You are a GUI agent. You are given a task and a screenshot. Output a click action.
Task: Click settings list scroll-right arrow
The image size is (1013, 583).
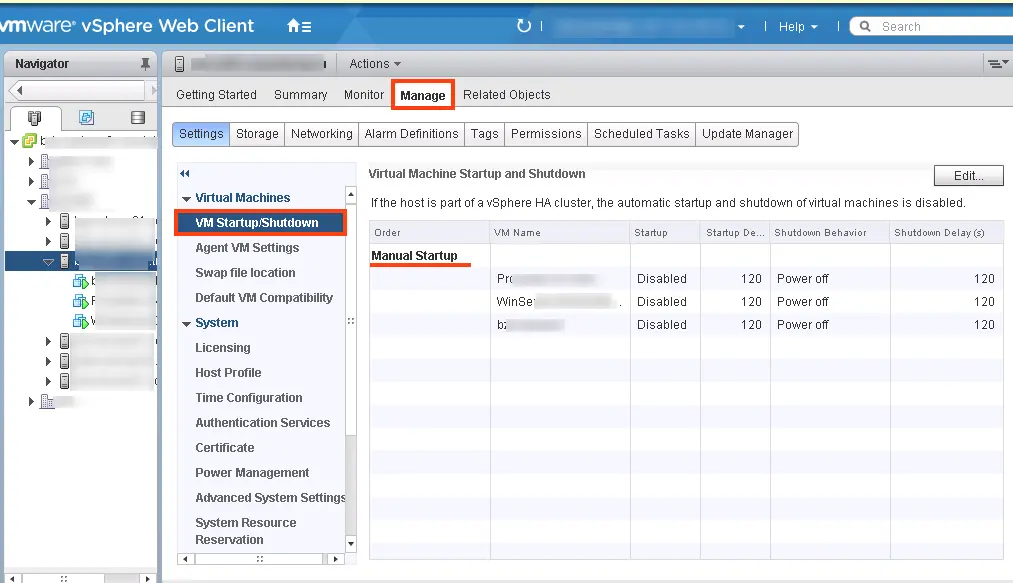(x=335, y=559)
